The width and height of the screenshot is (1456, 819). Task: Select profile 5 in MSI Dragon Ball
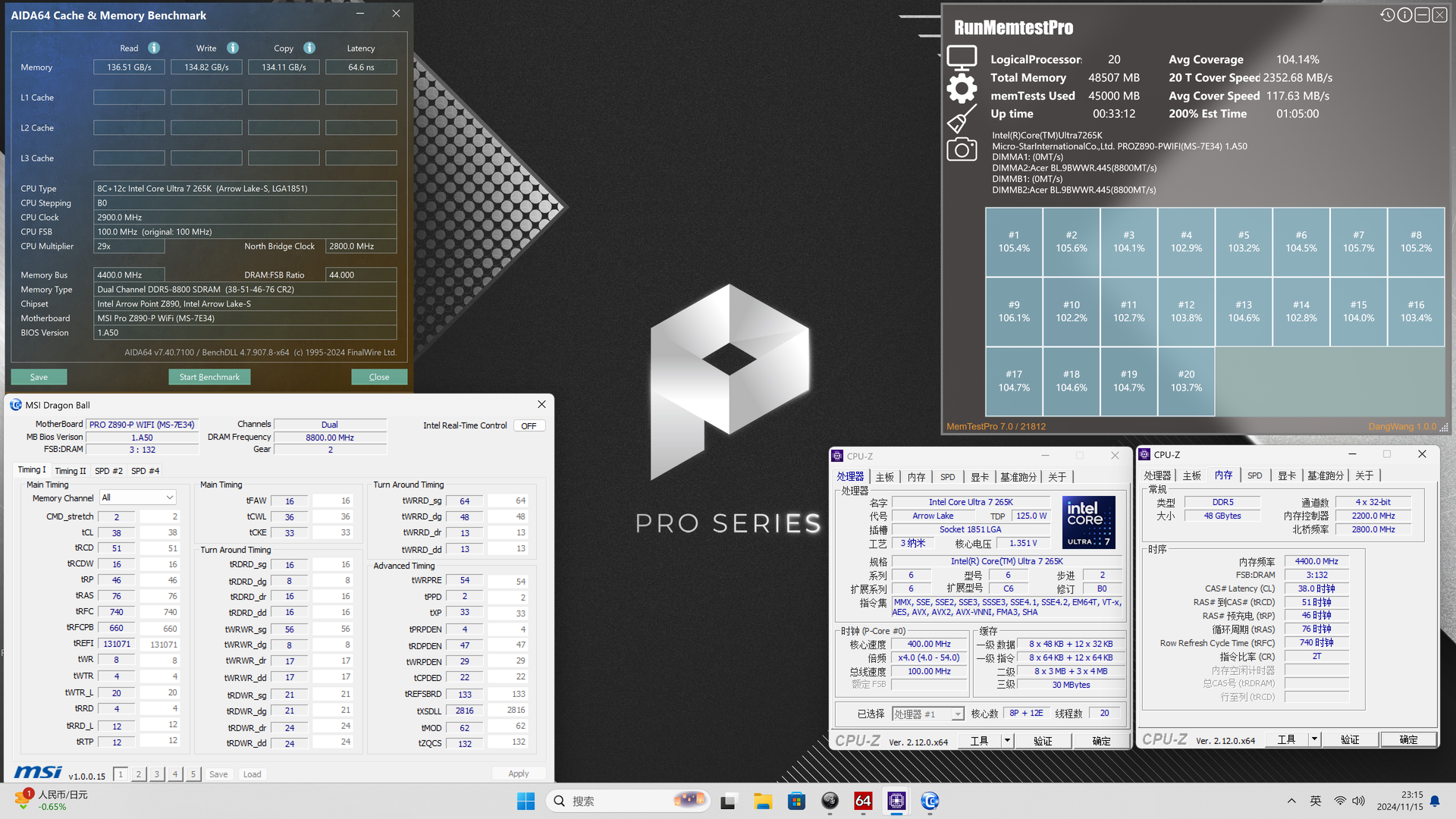point(193,774)
